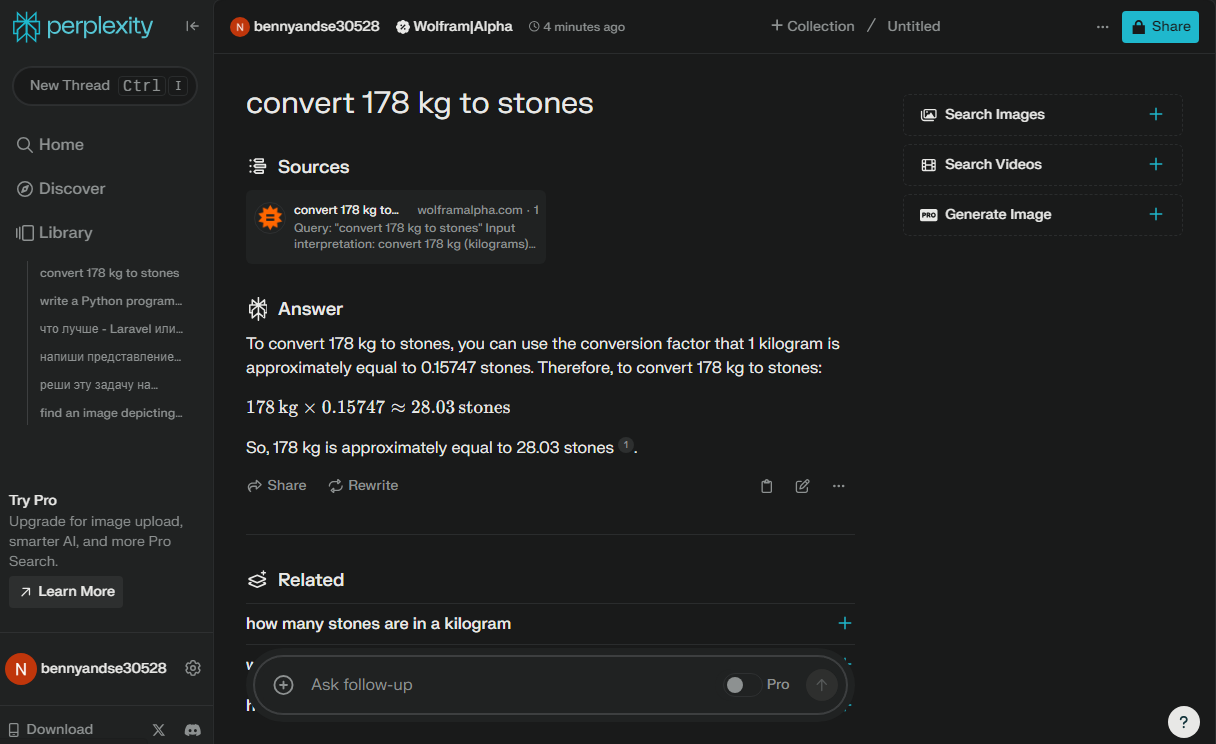Edit the query with the pencil icon

coord(802,486)
